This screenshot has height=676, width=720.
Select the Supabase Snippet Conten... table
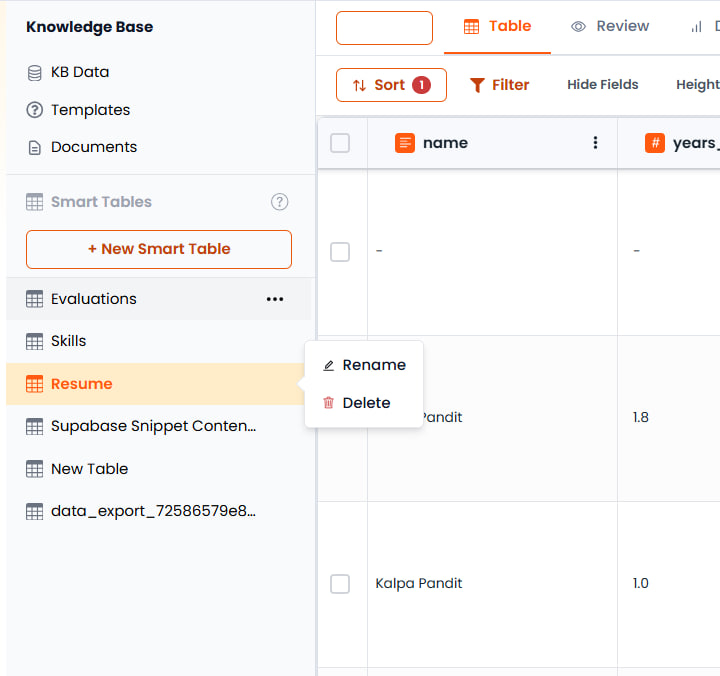coord(158,426)
